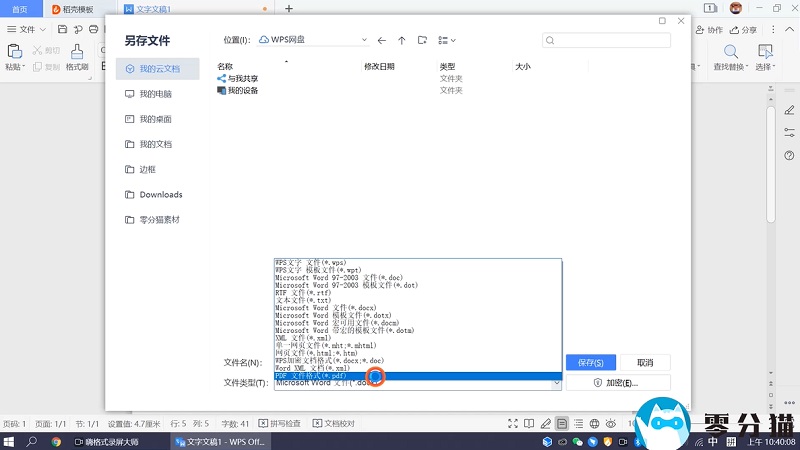Click the search field in save dialog
Viewport: 800px width, 450px height.
[x=606, y=40]
